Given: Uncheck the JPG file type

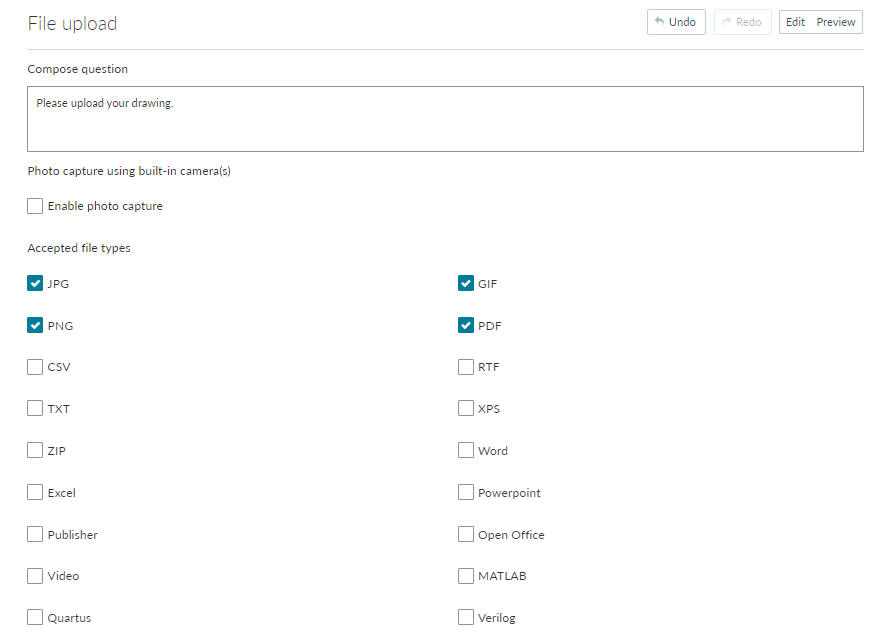Looking at the screenshot, I should click(x=35, y=283).
